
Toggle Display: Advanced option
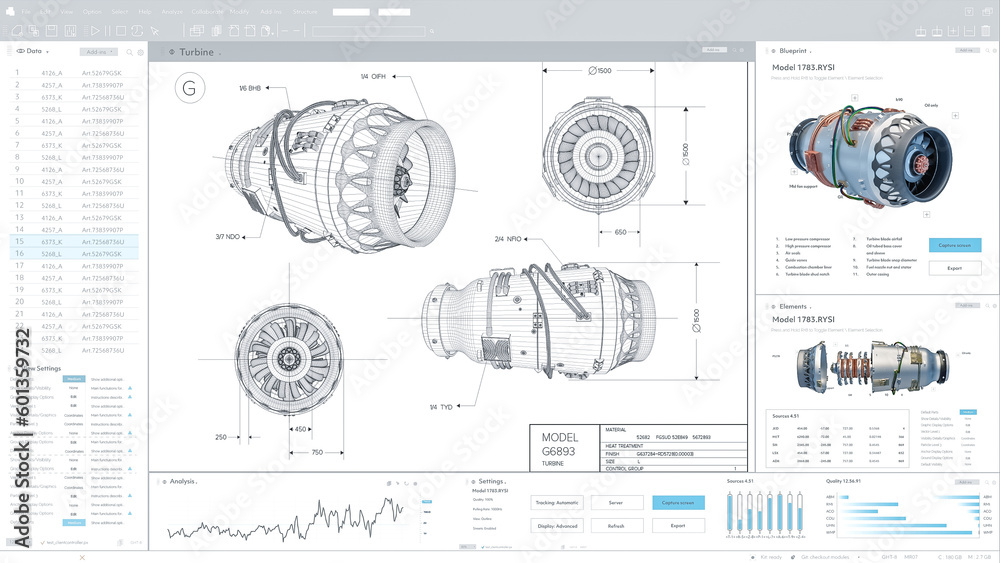point(557,526)
